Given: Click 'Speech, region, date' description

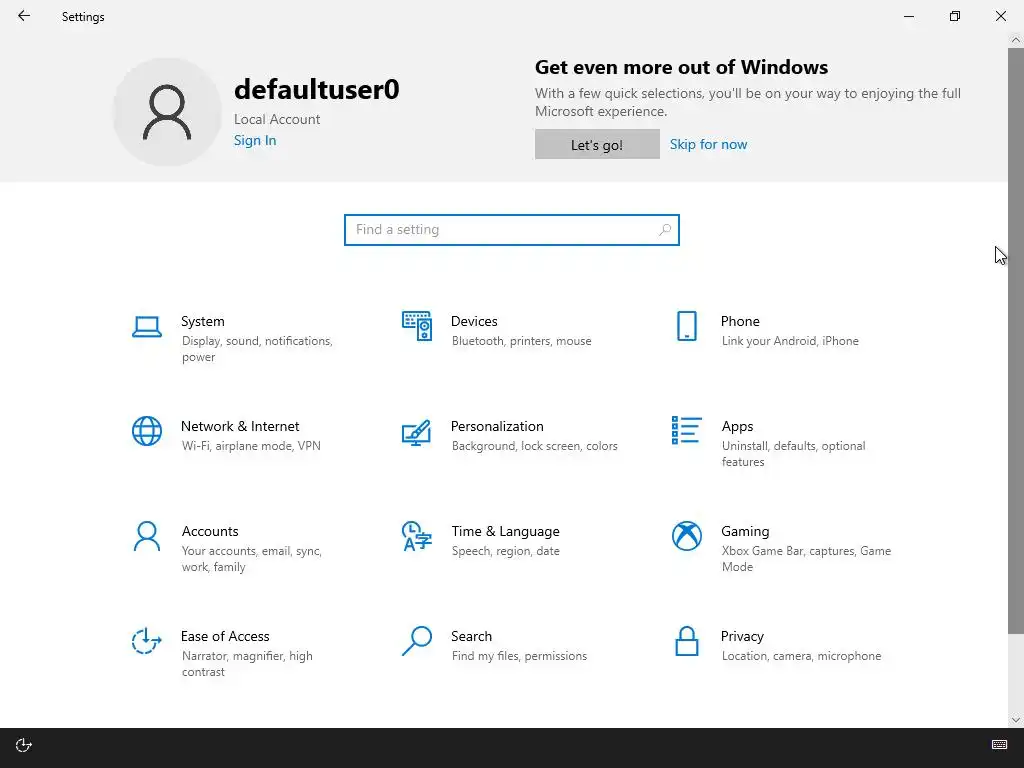Looking at the screenshot, I should (x=505, y=551).
